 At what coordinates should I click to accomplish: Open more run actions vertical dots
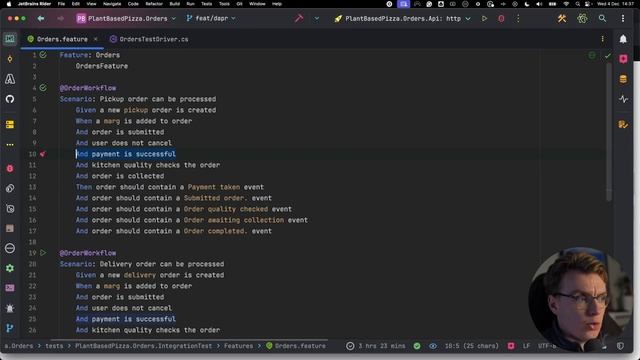518,18
